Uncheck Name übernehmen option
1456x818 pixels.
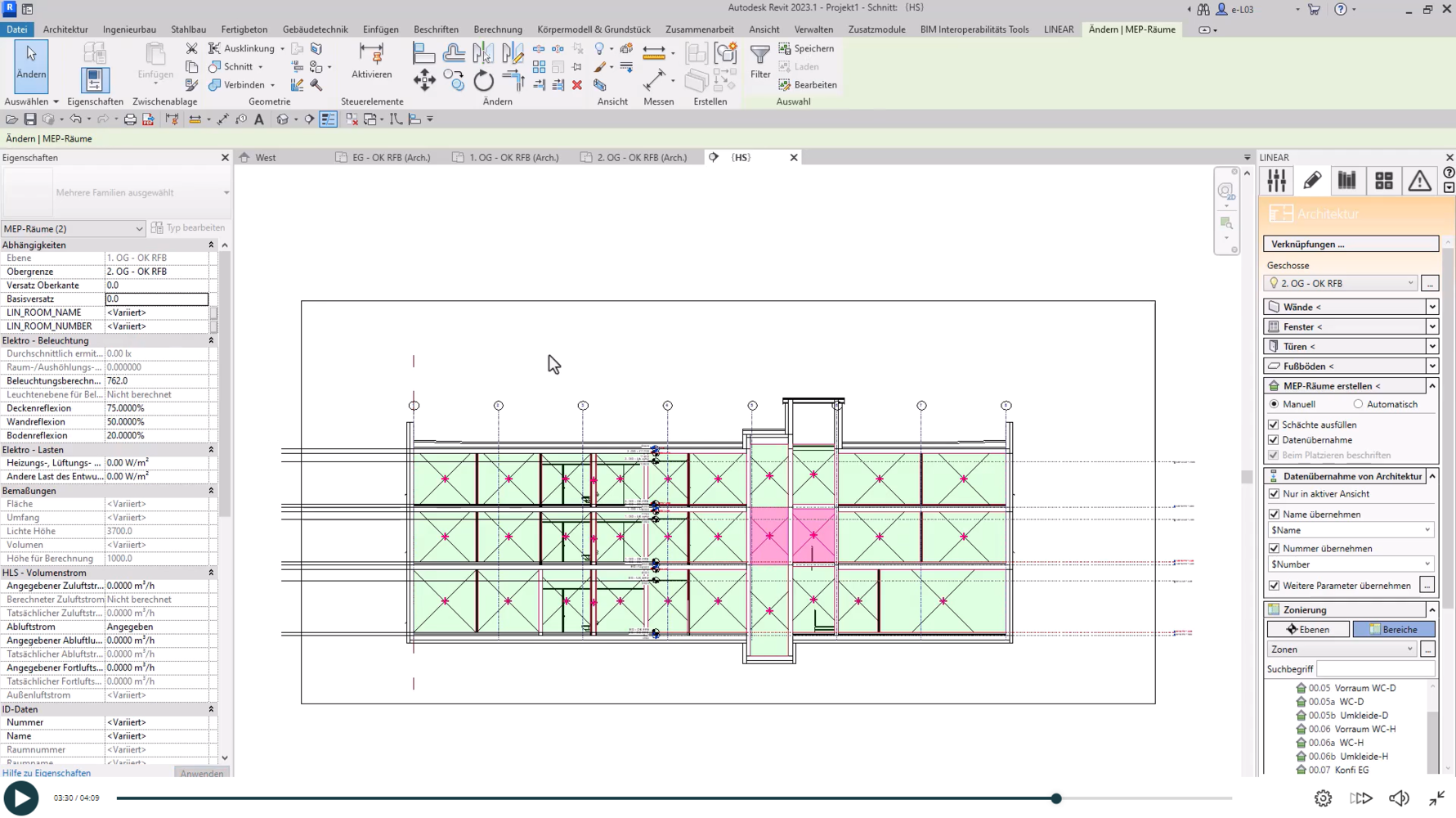(1274, 514)
